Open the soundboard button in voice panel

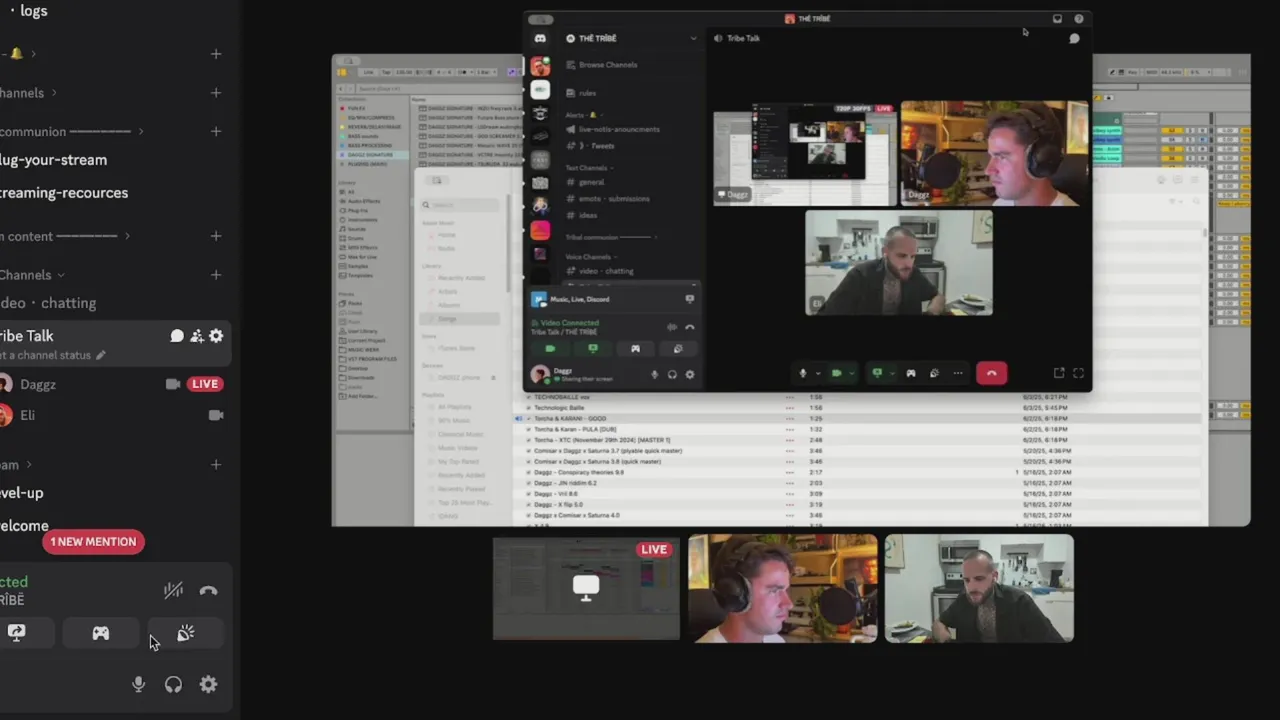click(x=186, y=633)
